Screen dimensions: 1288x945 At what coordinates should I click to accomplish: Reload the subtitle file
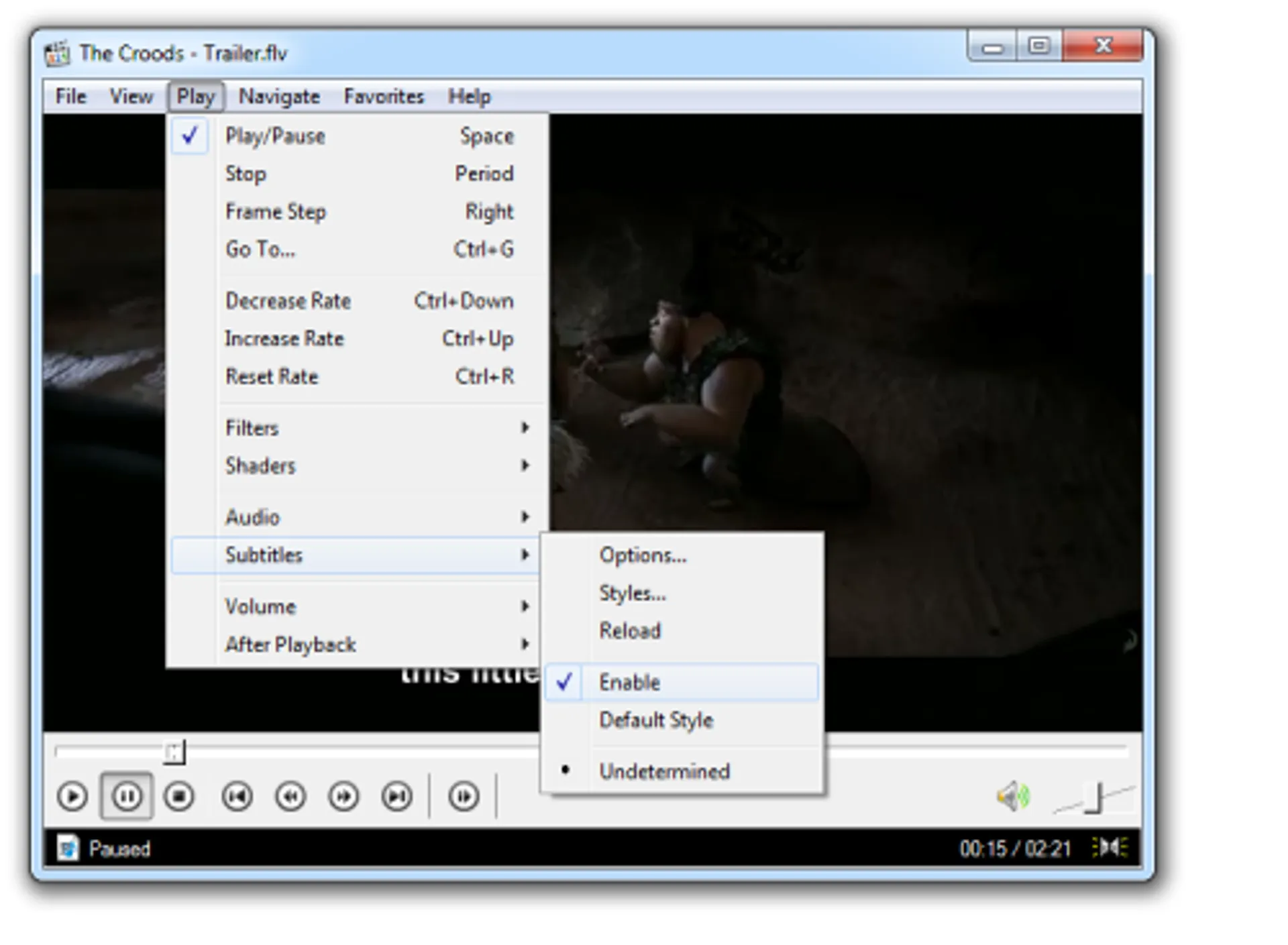point(629,630)
